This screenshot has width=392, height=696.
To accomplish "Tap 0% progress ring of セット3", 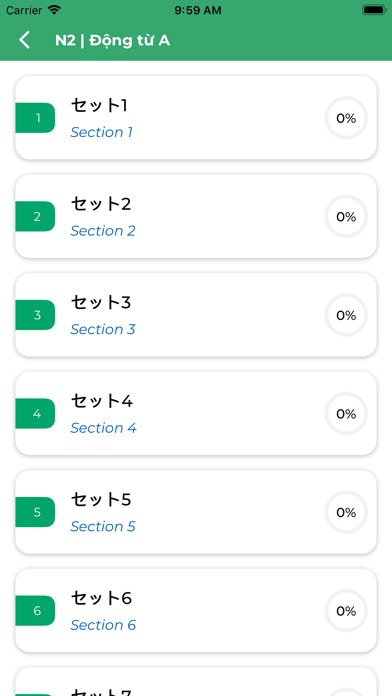I will pos(346,315).
